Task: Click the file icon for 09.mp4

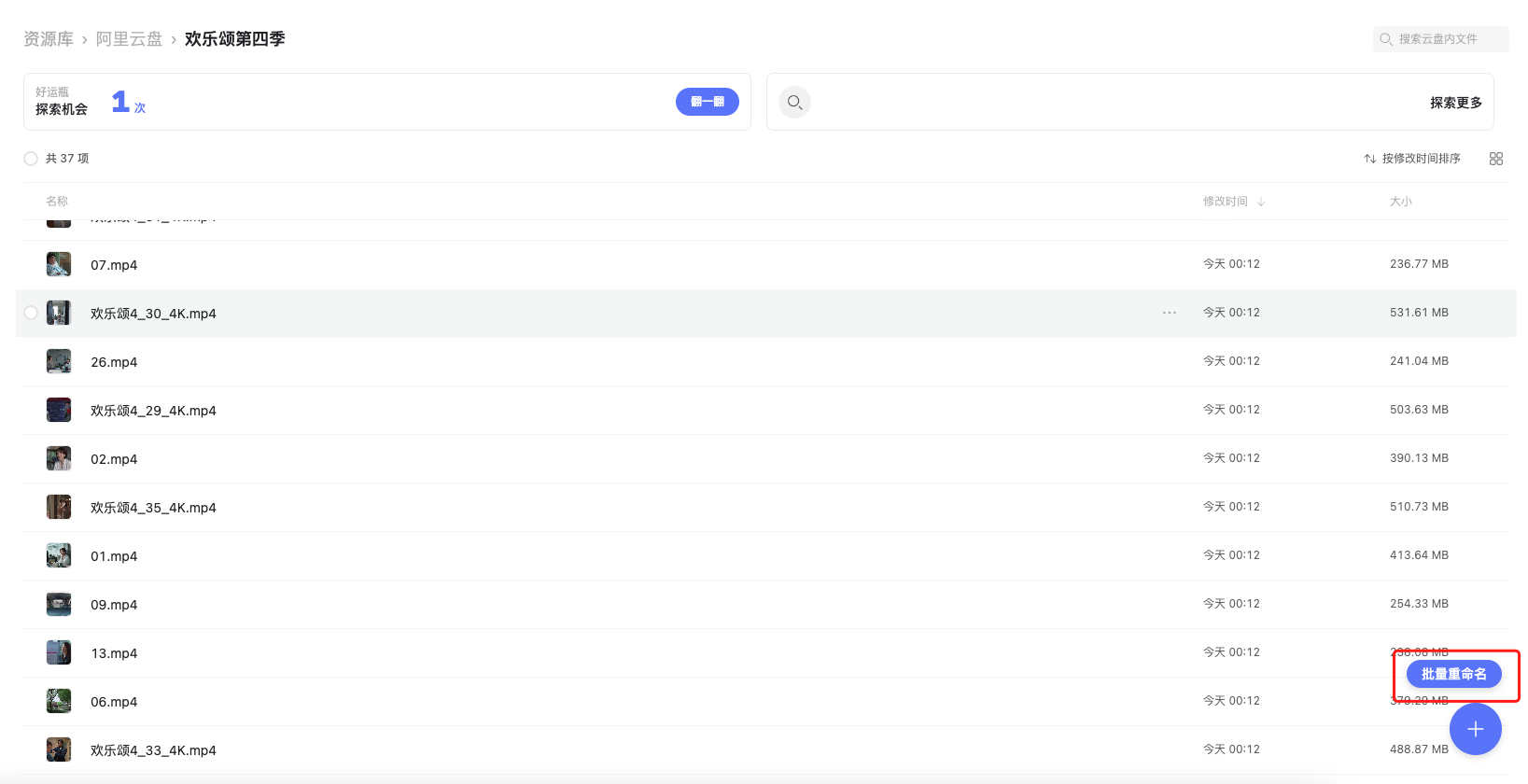Action: tap(59, 604)
